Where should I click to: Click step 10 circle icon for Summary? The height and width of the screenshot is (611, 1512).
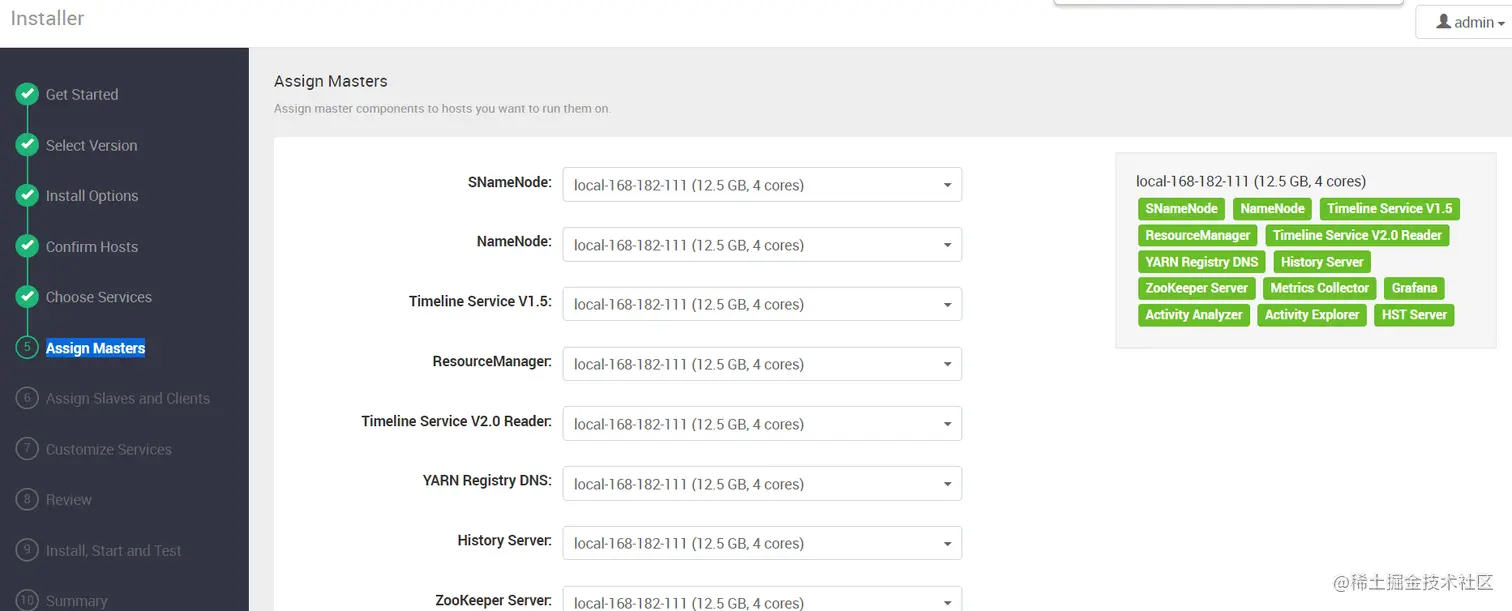click(x=27, y=600)
